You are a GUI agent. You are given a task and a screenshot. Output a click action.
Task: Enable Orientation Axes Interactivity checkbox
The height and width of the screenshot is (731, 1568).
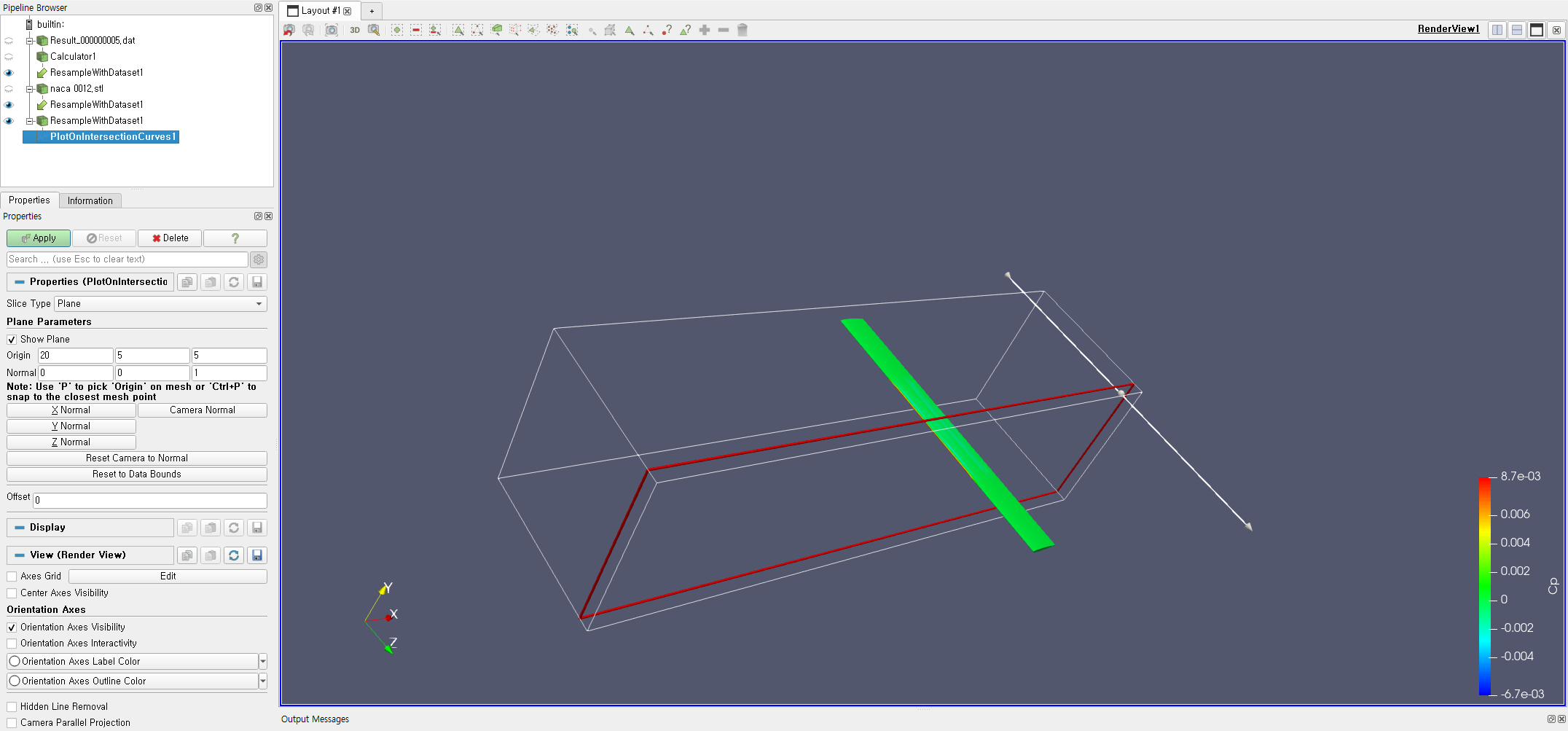click(12, 644)
